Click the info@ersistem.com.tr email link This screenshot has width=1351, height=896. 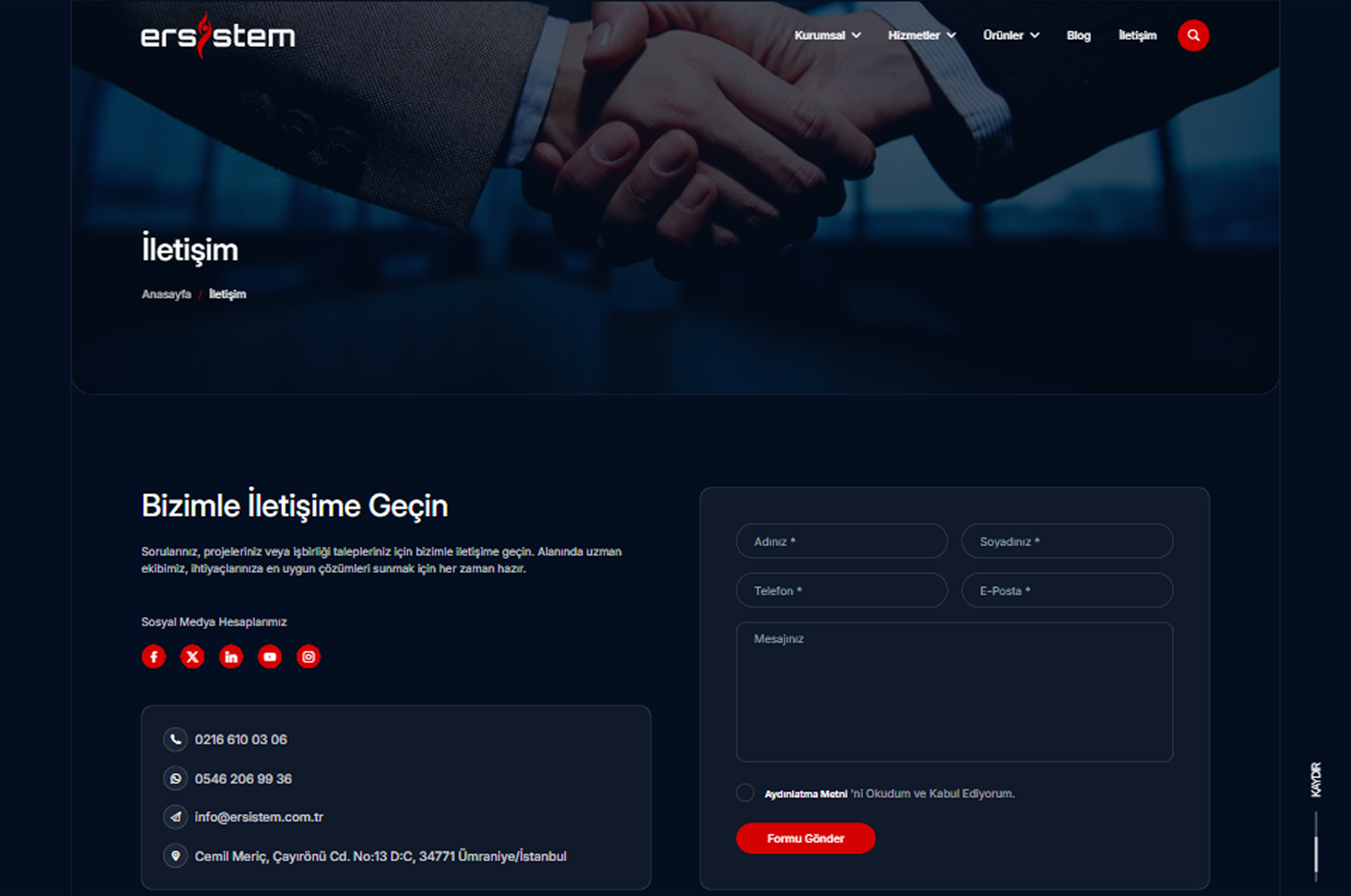259,817
